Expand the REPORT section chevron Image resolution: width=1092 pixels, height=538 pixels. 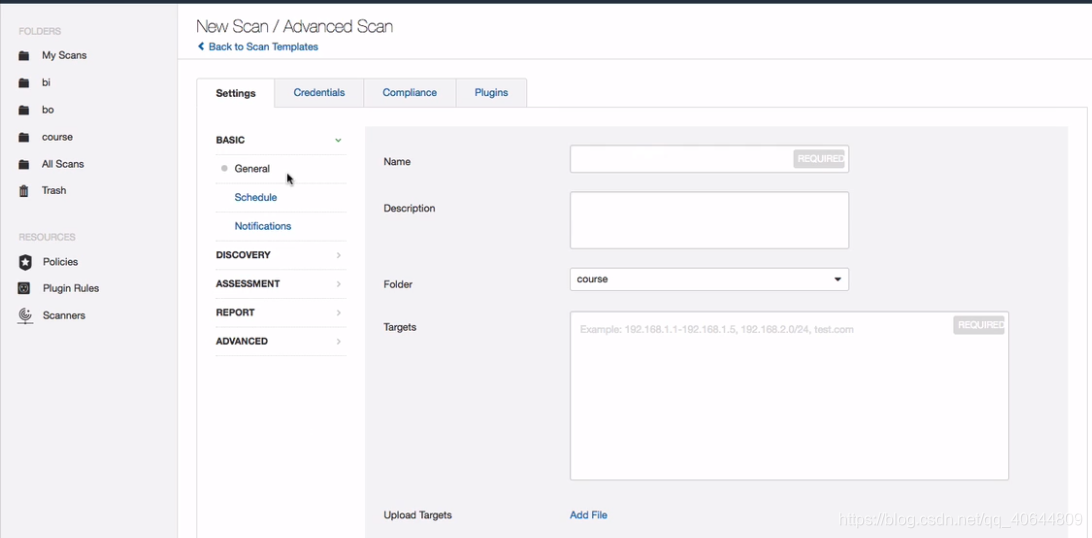tap(338, 312)
